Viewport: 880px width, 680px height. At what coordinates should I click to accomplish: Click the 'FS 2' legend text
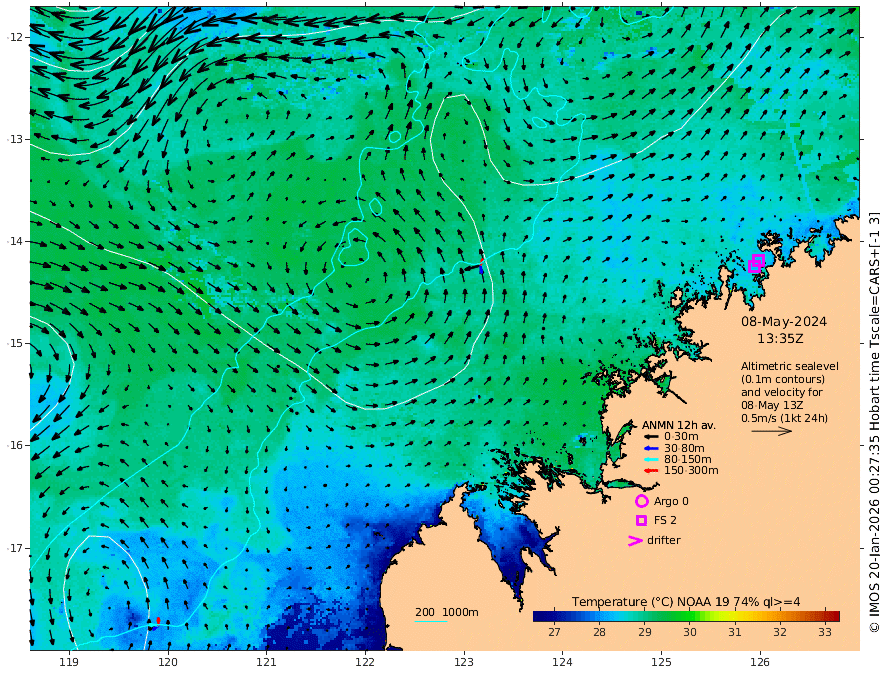(665, 521)
